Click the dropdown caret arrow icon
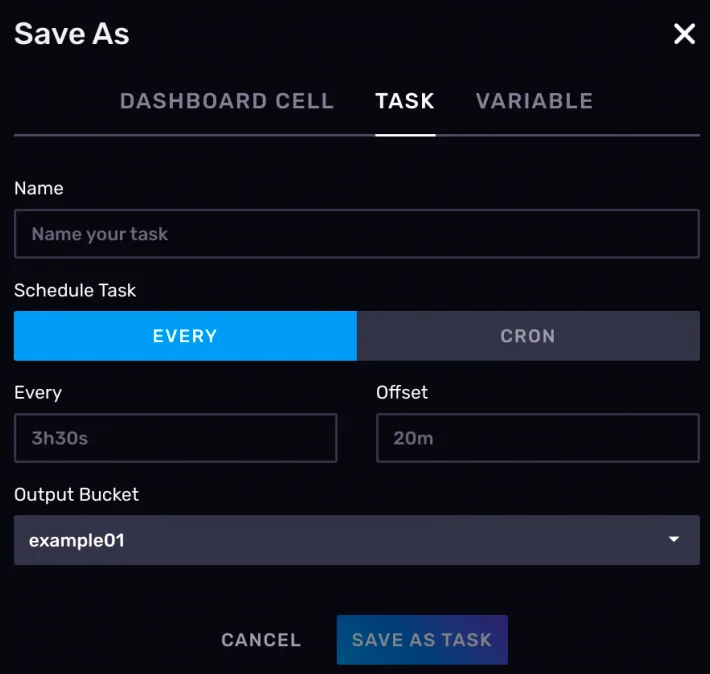This screenshot has width=710, height=674. [x=674, y=540]
